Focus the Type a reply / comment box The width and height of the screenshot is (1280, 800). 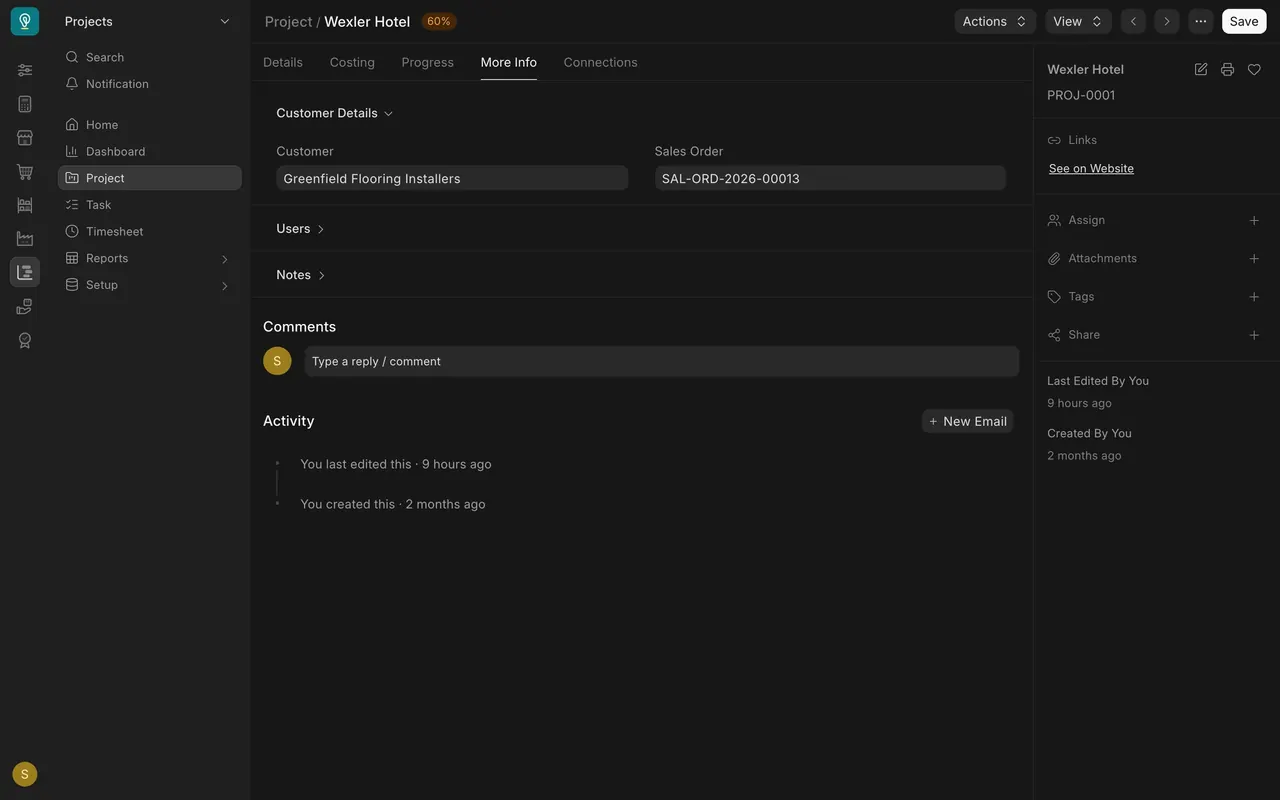pyautogui.click(x=662, y=361)
